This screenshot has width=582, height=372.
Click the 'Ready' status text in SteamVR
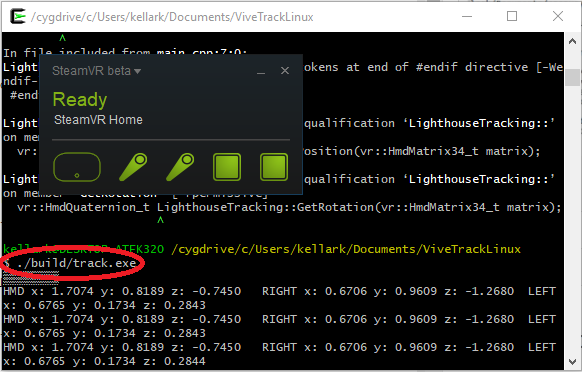80,99
